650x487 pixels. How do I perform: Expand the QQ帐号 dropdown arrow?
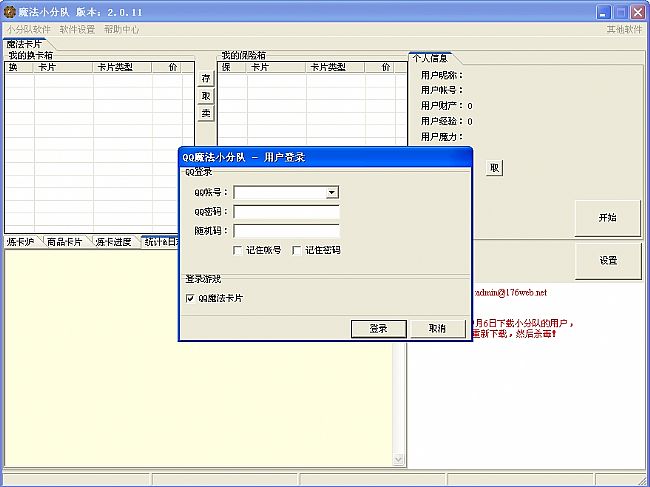point(332,192)
